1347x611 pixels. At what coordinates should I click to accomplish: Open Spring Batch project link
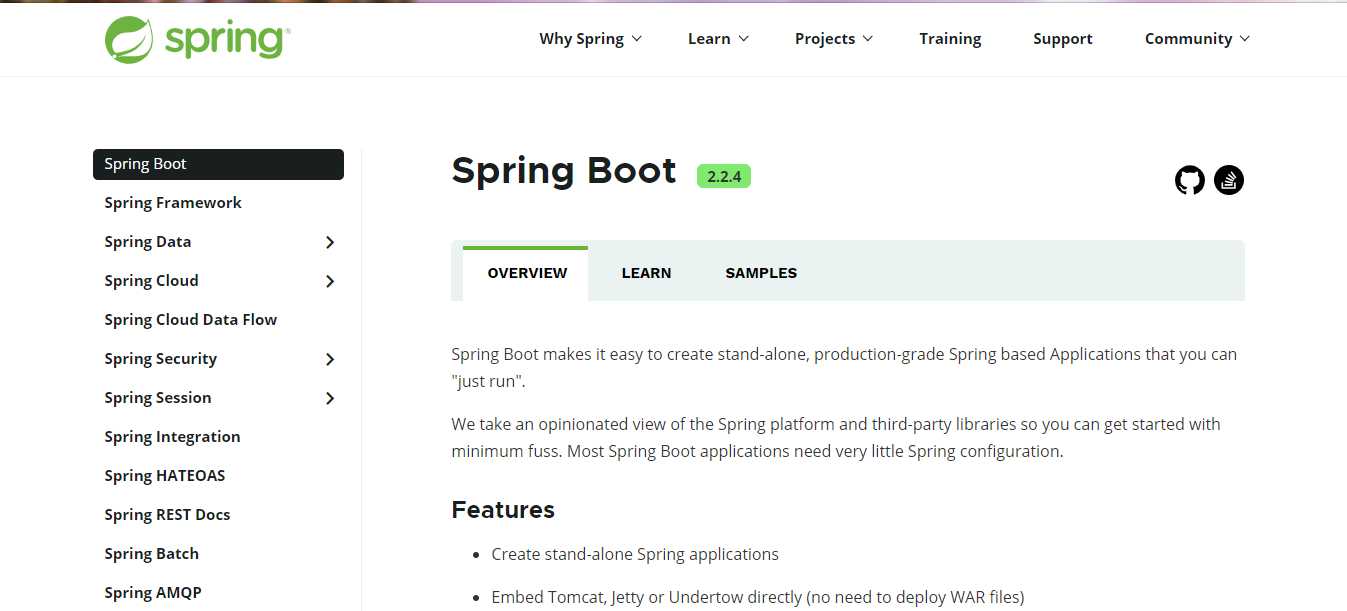[152, 554]
